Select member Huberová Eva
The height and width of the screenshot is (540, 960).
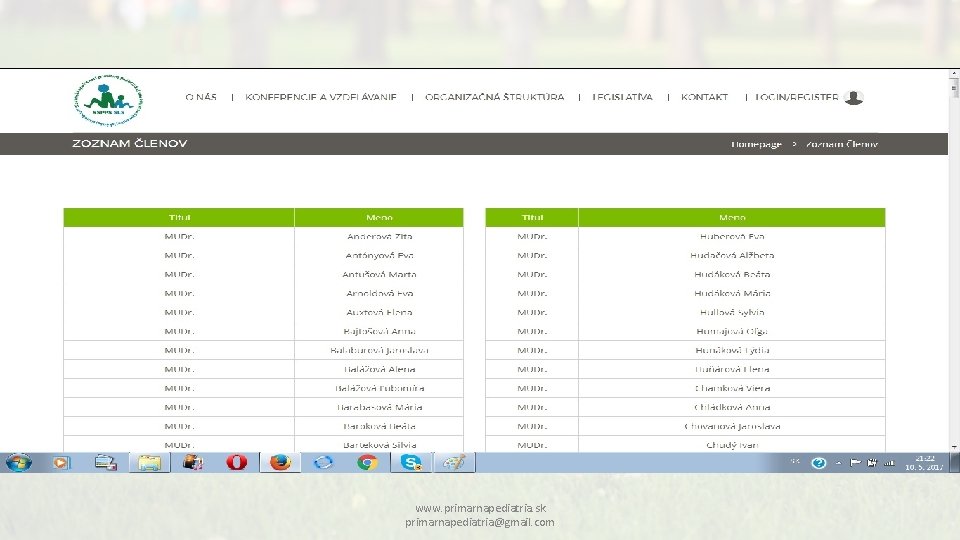(732, 236)
